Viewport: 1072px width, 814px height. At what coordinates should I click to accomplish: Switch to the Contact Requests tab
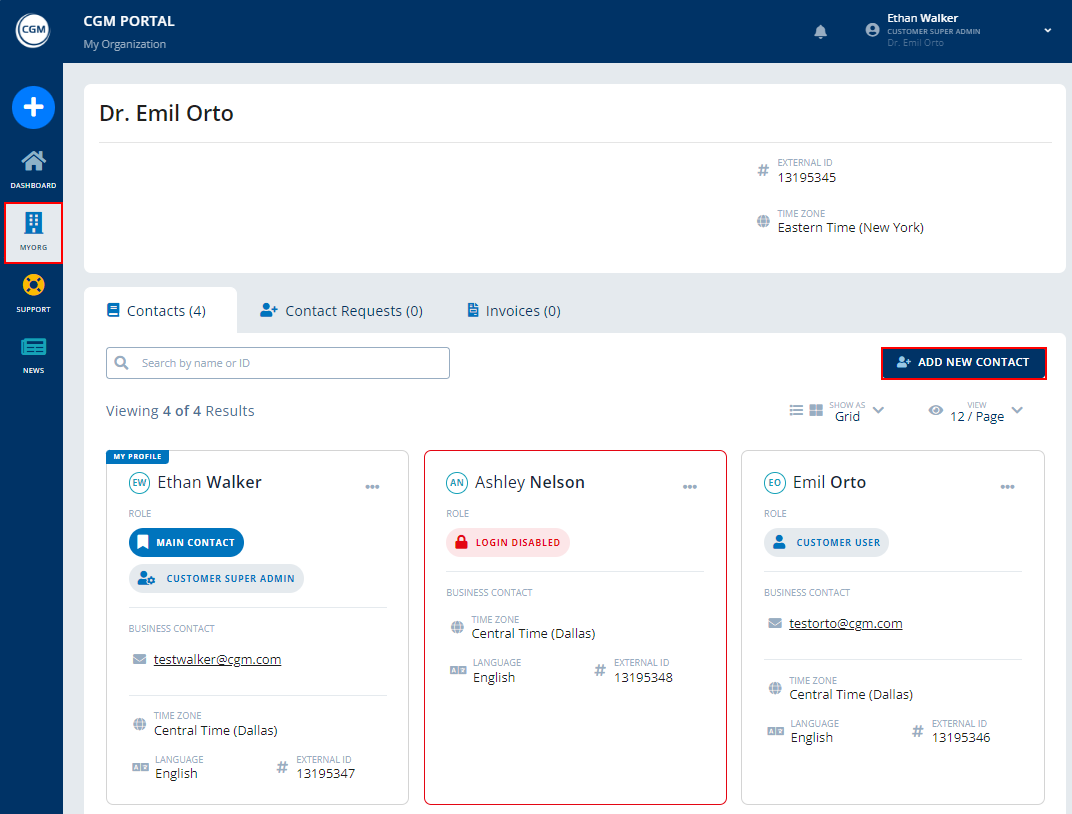[x=341, y=311]
